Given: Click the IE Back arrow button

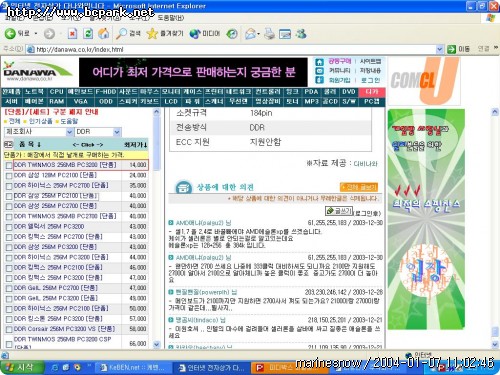Looking at the screenshot, I should click(10, 33).
